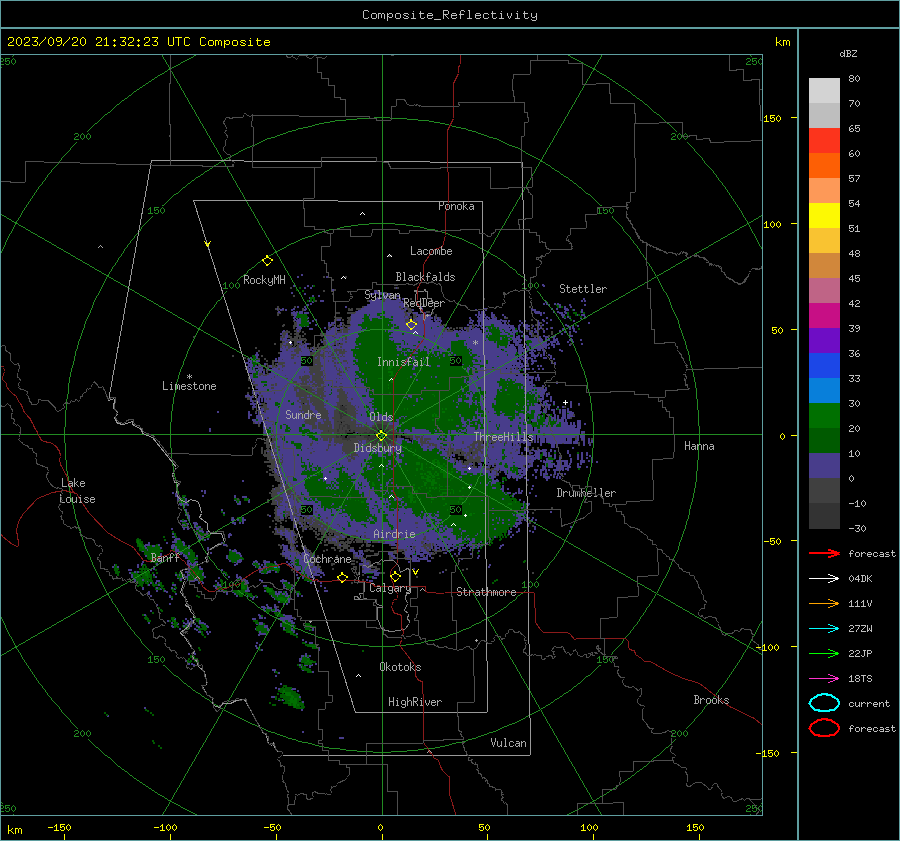Click the 'Stettler' map label

pyautogui.click(x=583, y=289)
